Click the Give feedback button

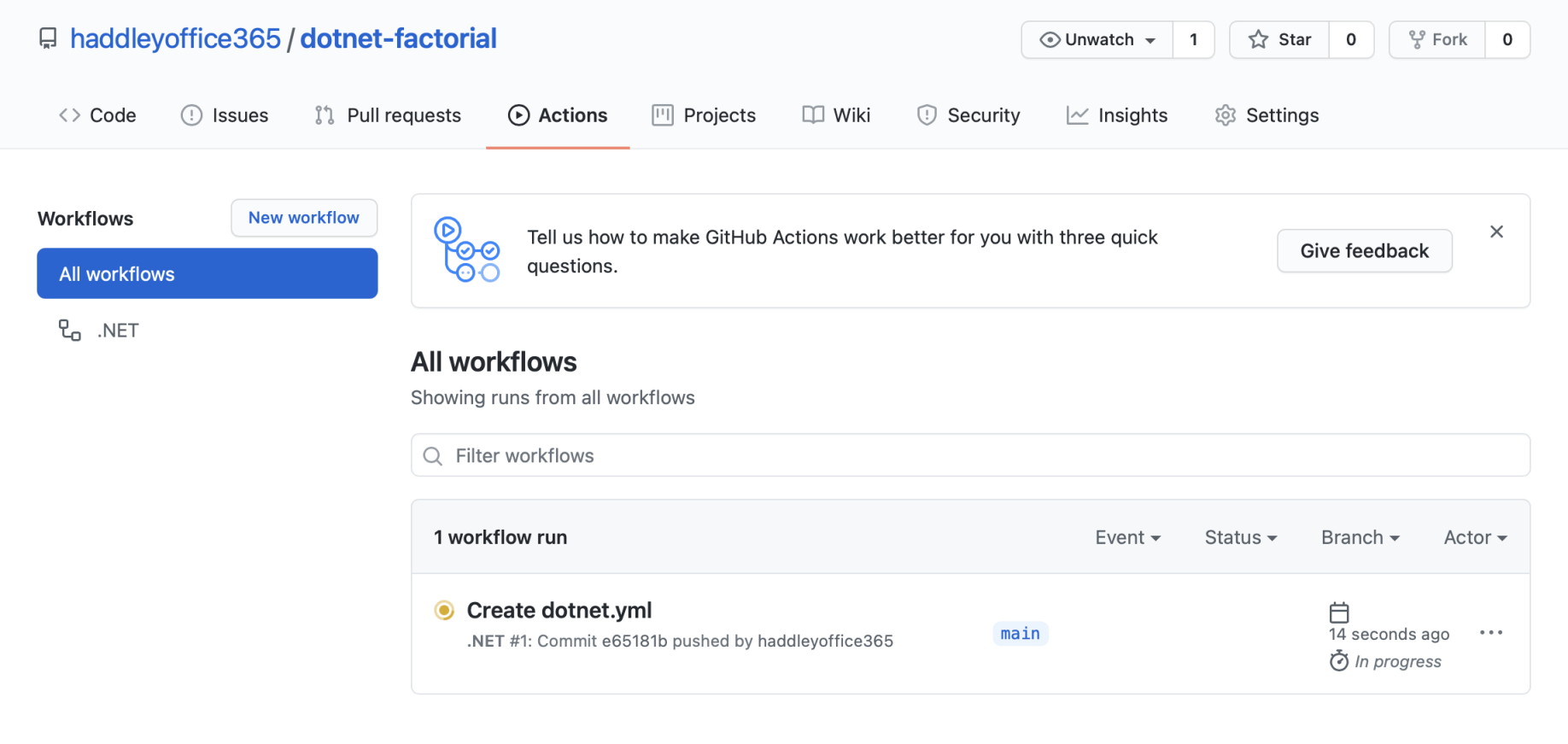(x=1364, y=251)
